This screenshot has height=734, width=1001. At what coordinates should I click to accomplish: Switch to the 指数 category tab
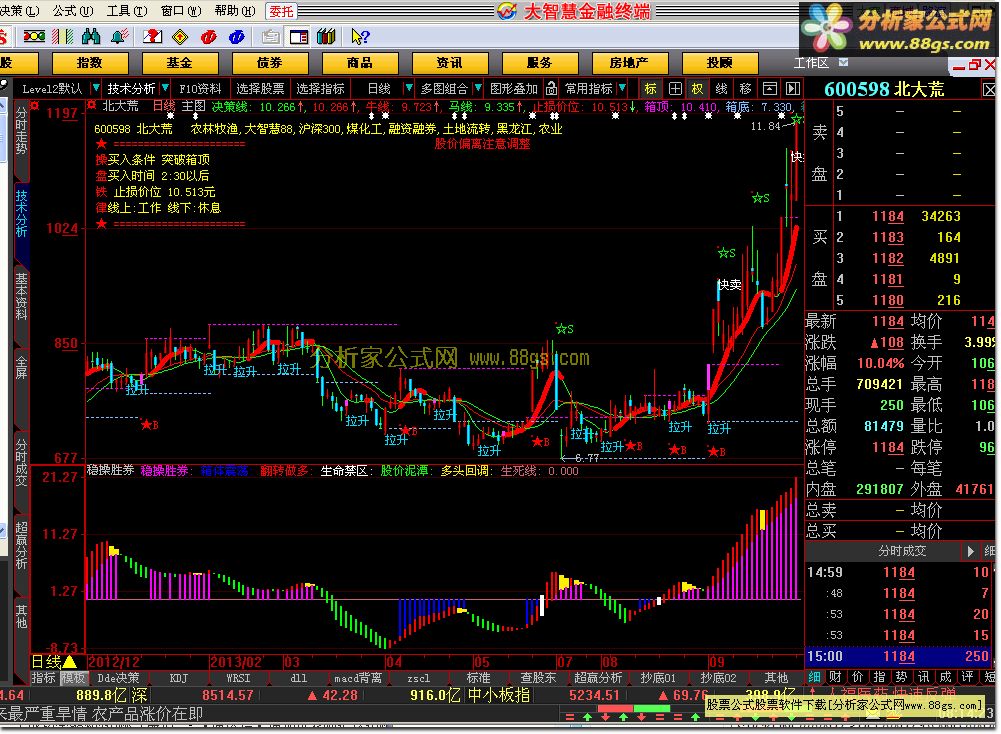[90, 63]
